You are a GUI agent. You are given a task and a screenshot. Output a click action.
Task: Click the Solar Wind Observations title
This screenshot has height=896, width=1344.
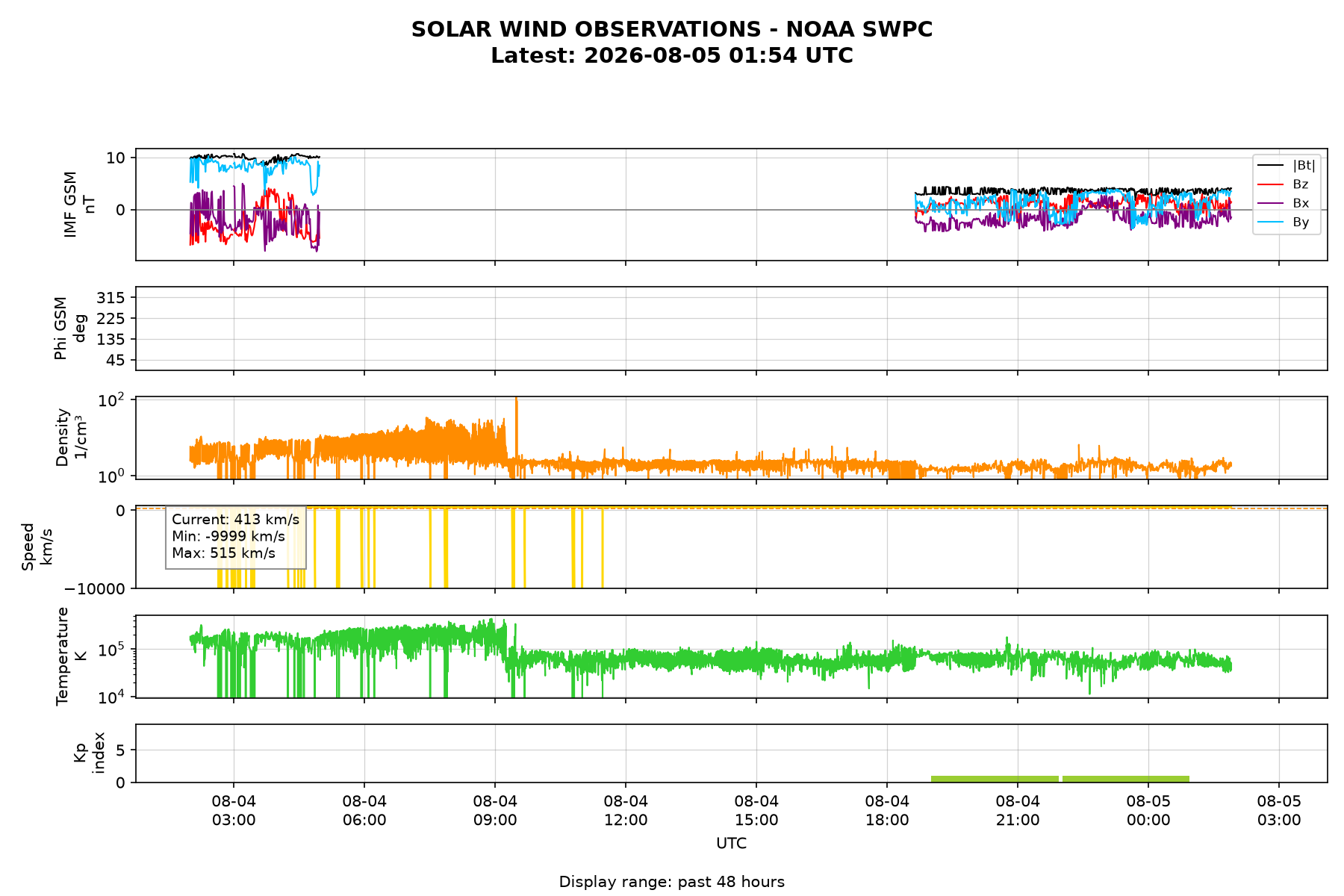coord(672,30)
